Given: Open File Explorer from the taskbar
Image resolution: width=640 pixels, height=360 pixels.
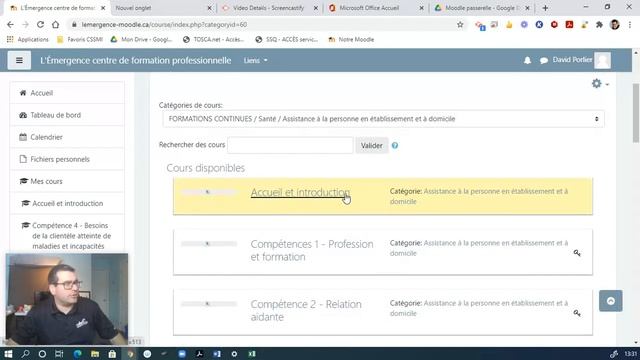Looking at the screenshot, I should [x=95, y=354].
